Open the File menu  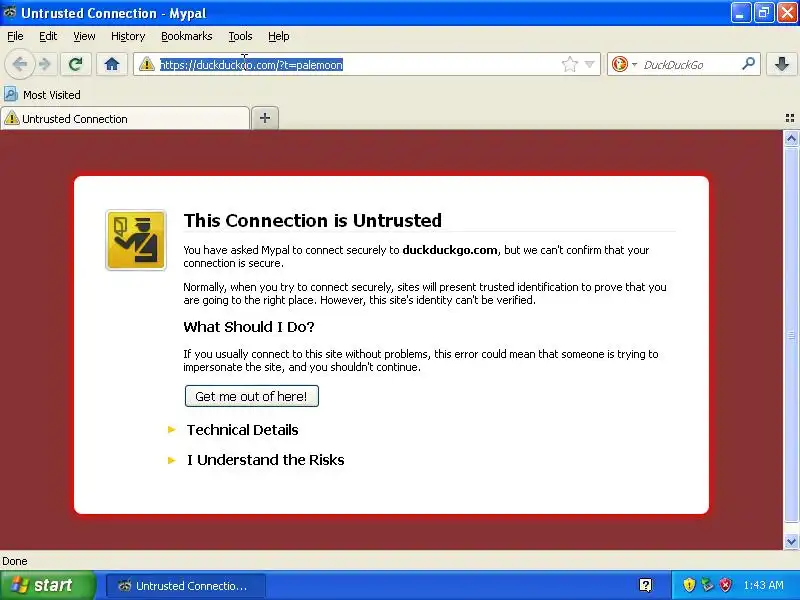[x=15, y=36]
